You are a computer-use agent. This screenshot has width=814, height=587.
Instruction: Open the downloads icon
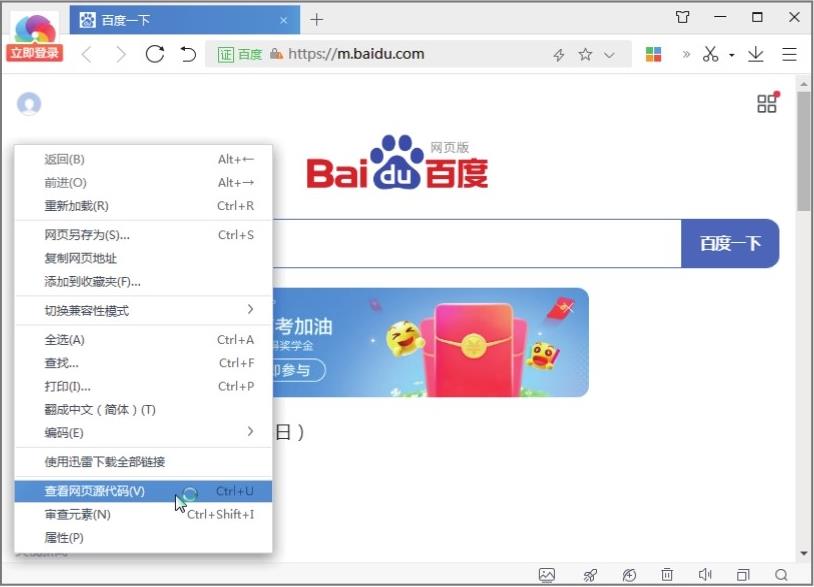(x=756, y=54)
